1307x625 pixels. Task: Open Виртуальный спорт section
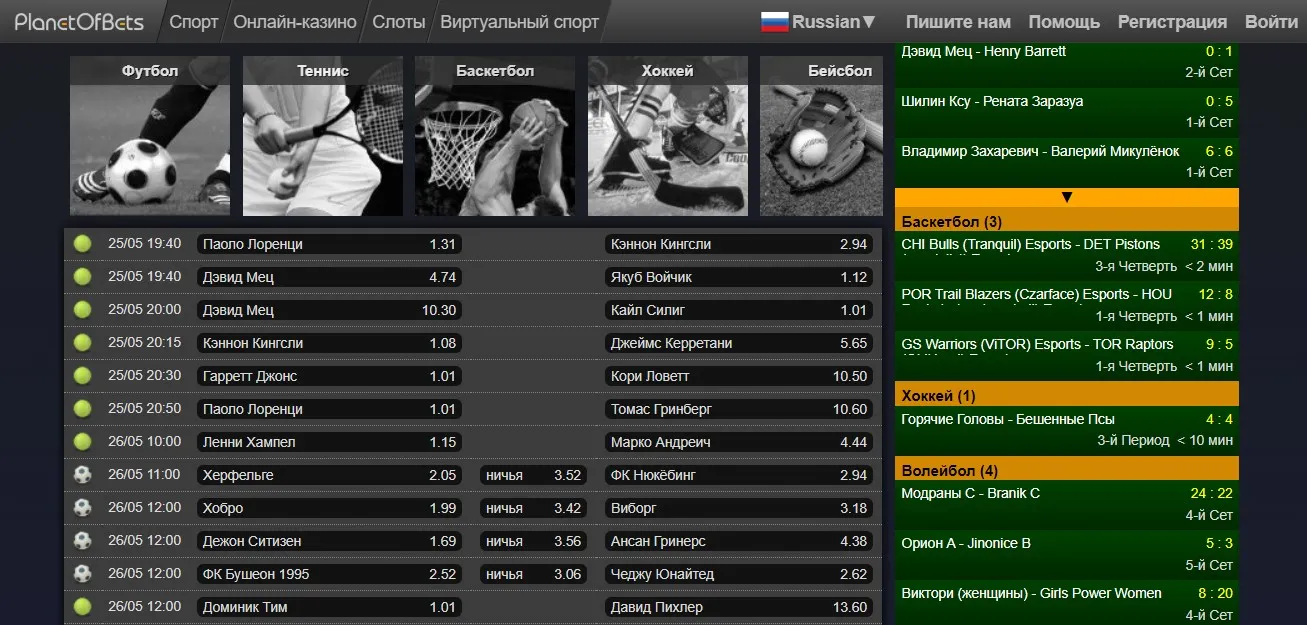tap(519, 22)
